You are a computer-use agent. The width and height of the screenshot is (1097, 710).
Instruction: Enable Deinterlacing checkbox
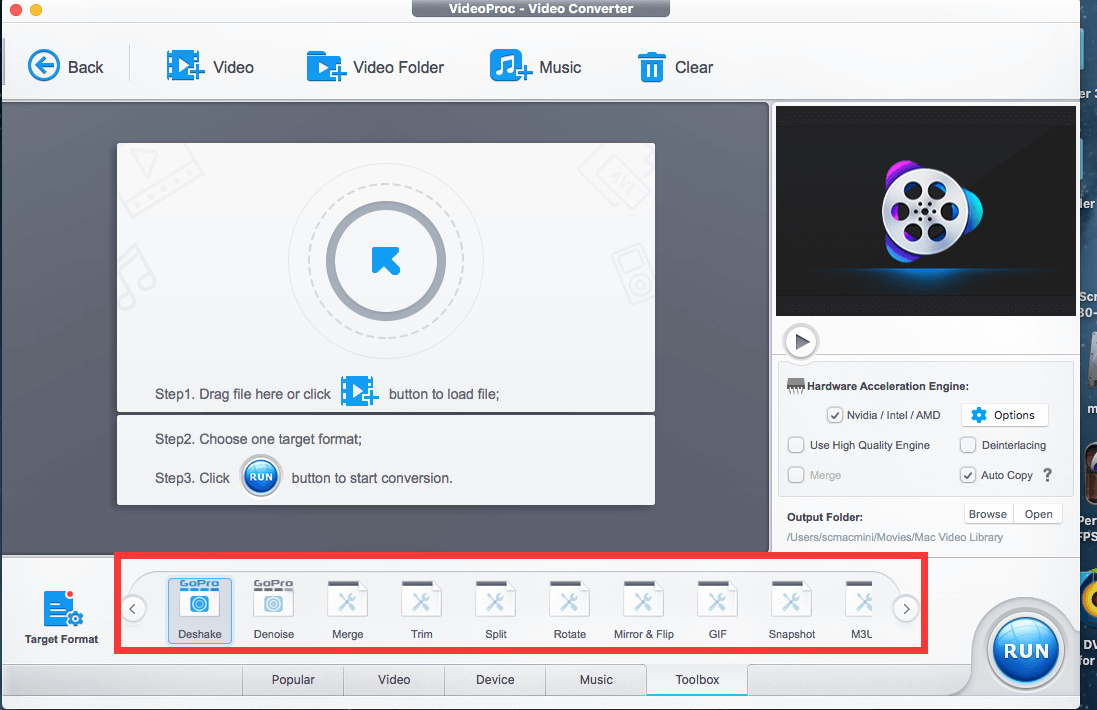[968, 445]
